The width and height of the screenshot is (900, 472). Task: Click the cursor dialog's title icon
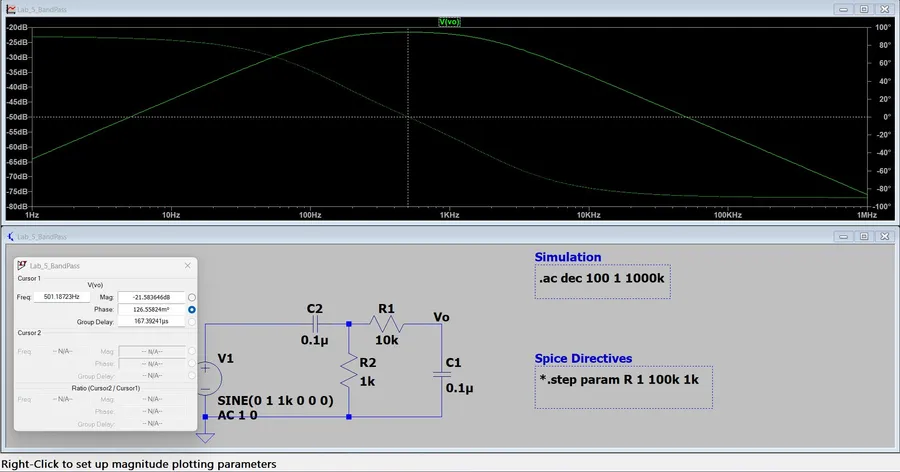[x=22, y=265]
